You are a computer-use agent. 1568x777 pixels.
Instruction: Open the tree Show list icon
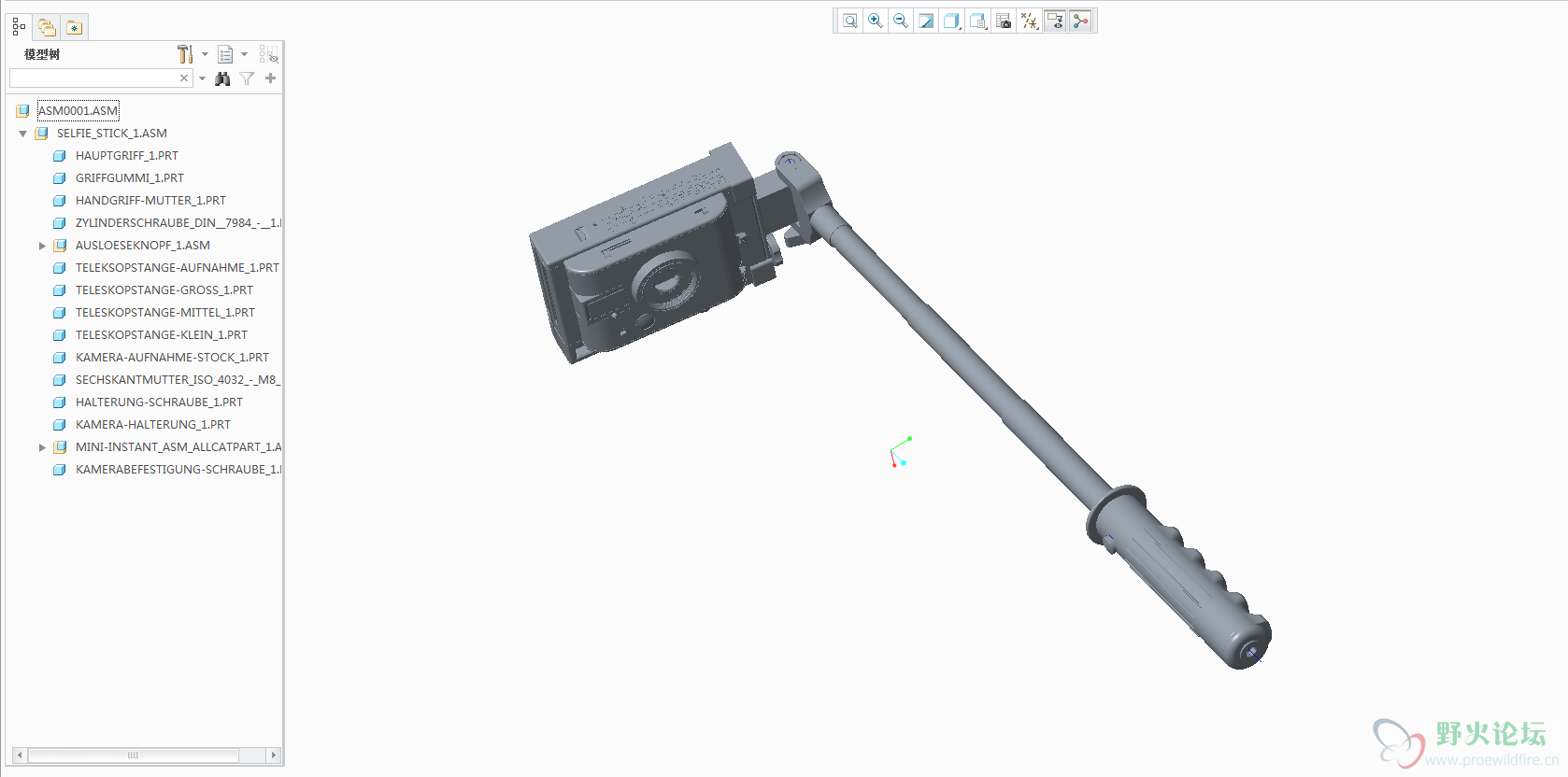pyautogui.click(x=225, y=54)
